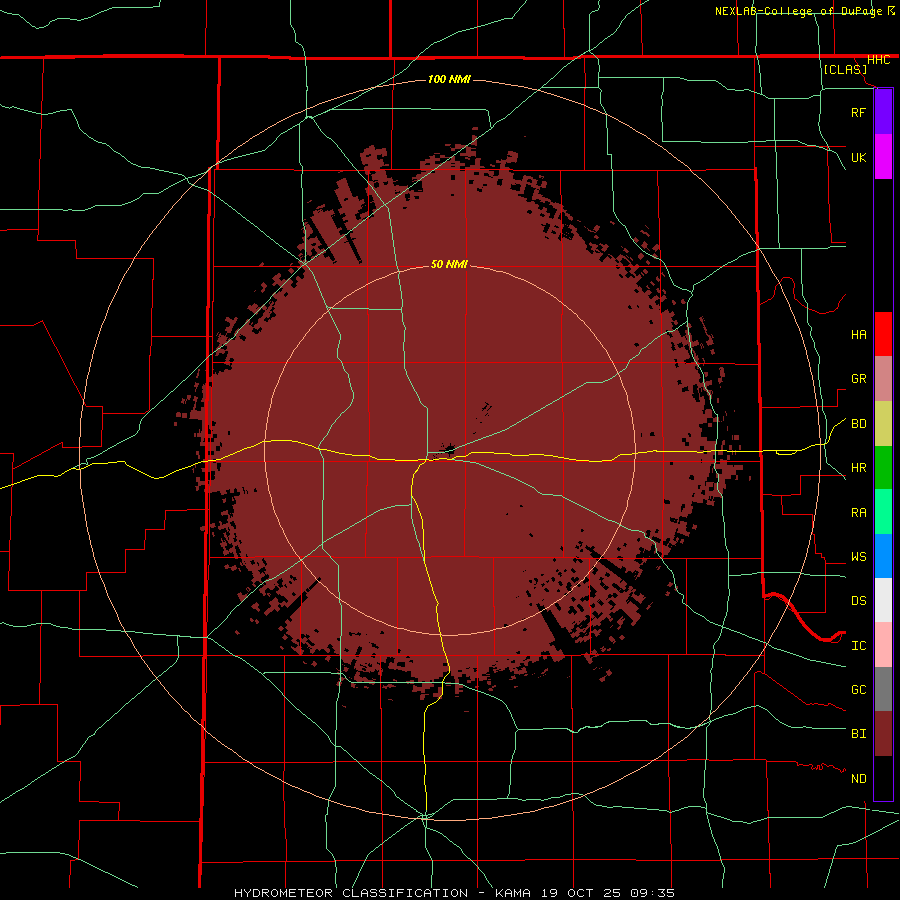The width and height of the screenshot is (900, 900).
Task: Click the IC light pink legend swatch
Action: pyautogui.click(x=883, y=645)
